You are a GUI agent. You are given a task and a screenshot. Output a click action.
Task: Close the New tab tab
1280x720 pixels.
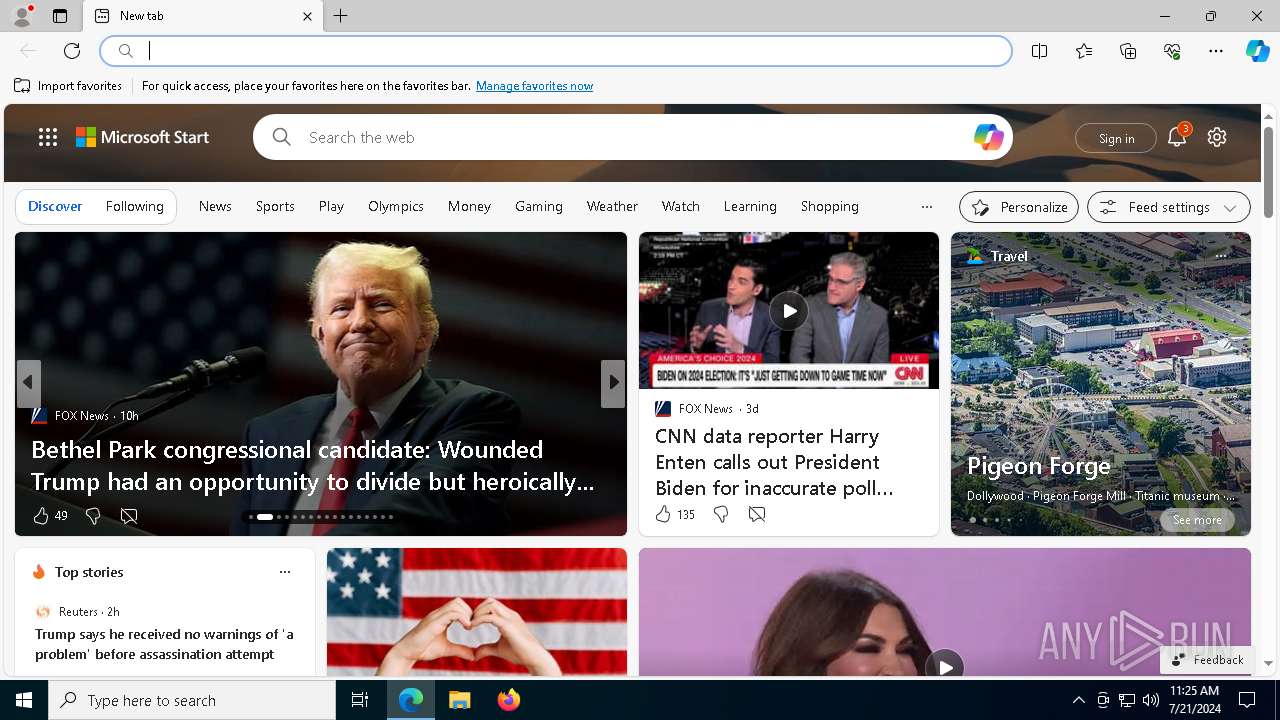pyautogui.click(x=307, y=16)
